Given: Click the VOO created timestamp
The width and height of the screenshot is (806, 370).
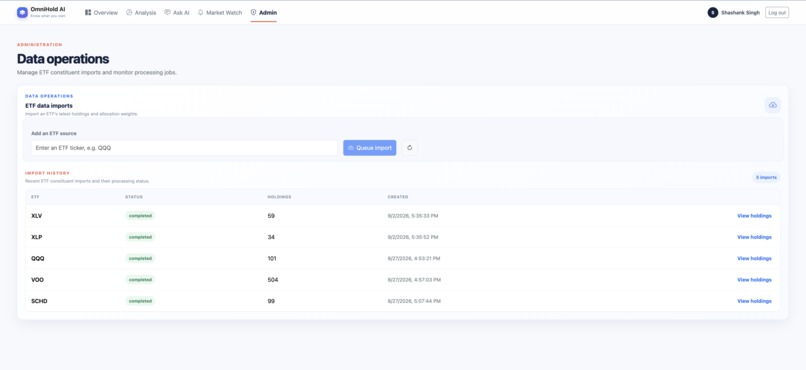Looking at the screenshot, I should [414, 280].
